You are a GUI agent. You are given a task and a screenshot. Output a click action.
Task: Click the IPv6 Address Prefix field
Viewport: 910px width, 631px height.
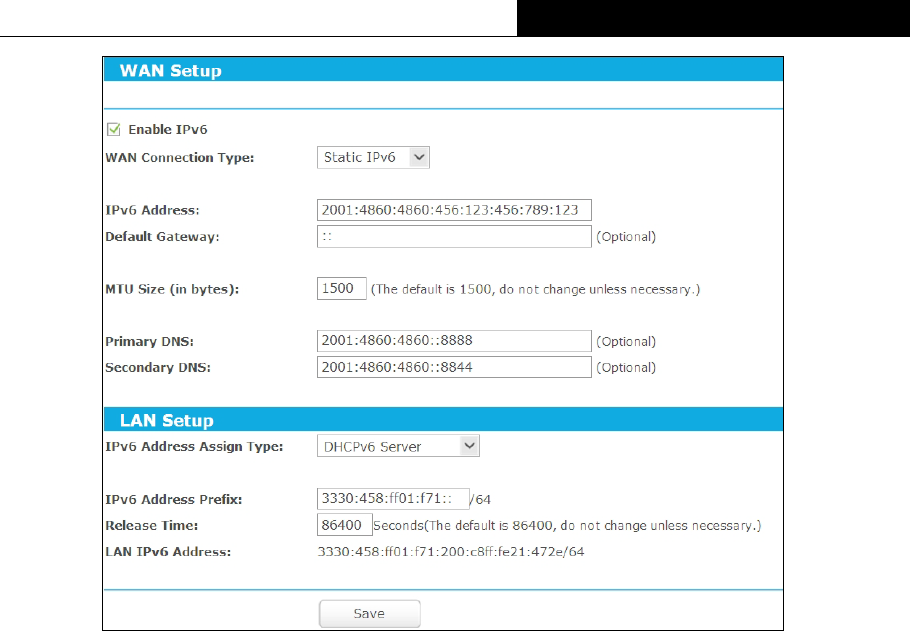click(393, 499)
